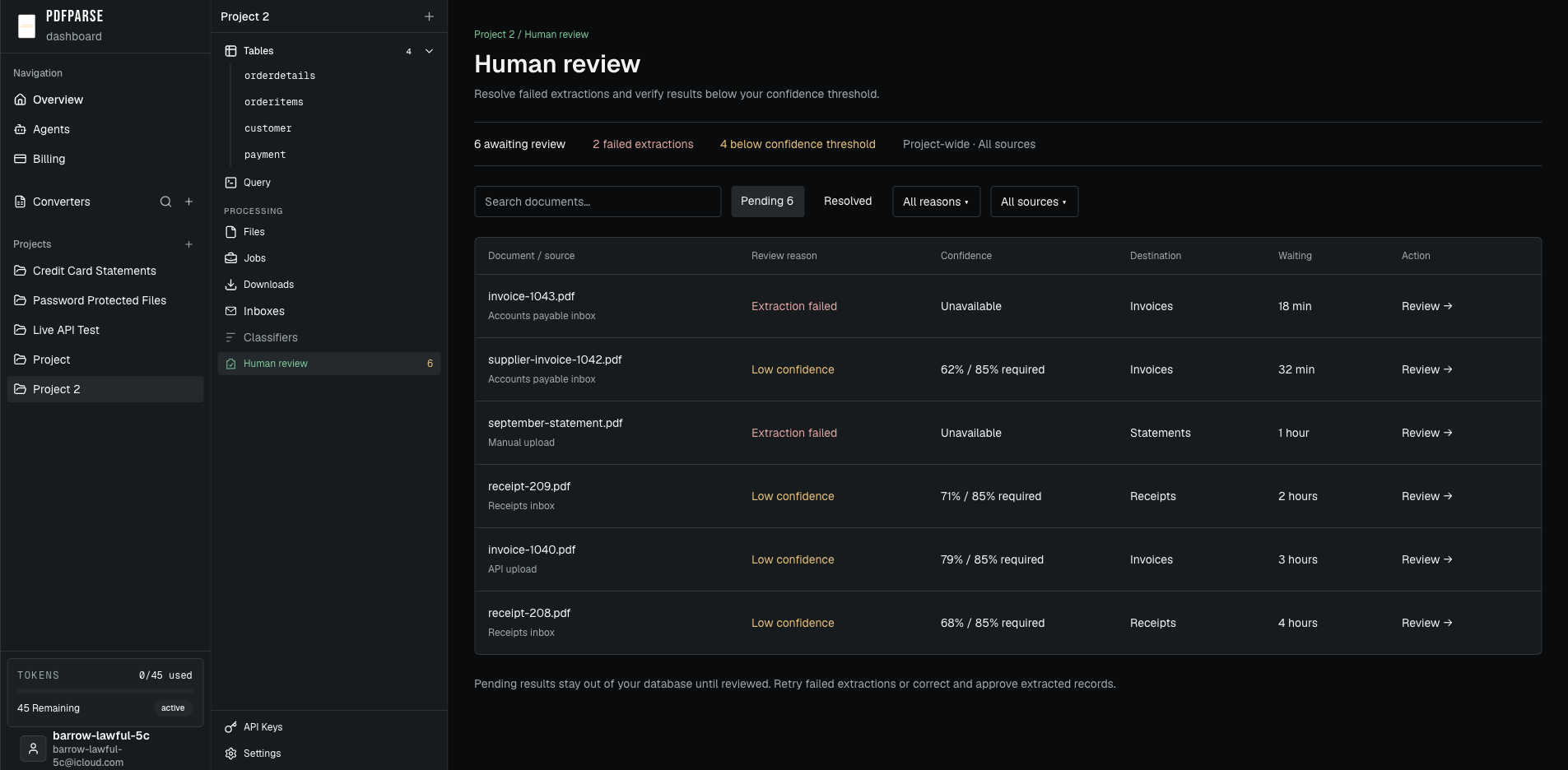This screenshot has width=1568, height=770.
Task: Click the 62% / 85% required value
Action: [x=993, y=369]
